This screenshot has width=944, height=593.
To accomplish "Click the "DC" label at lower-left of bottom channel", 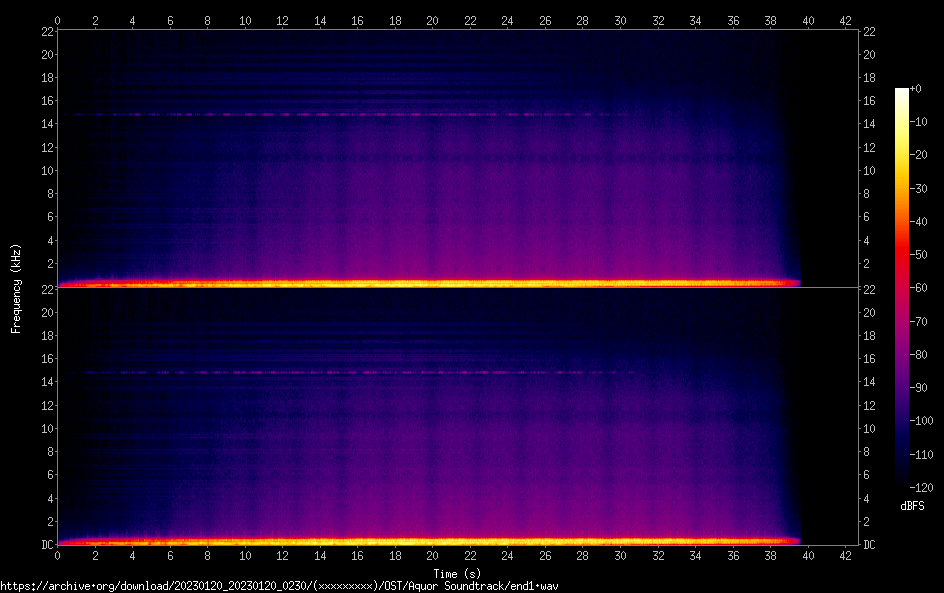I will [x=46, y=545].
